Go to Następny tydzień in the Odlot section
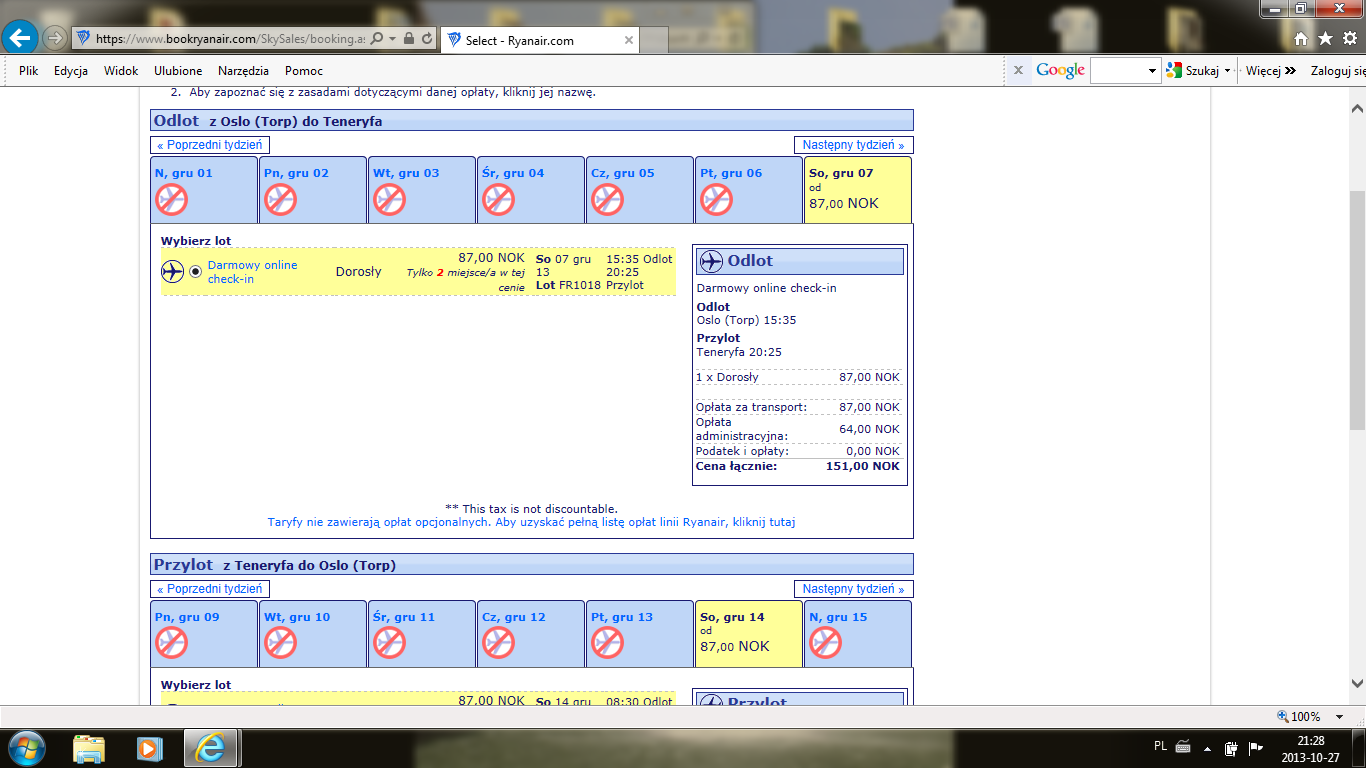The width and height of the screenshot is (1366, 768). coord(854,145)
